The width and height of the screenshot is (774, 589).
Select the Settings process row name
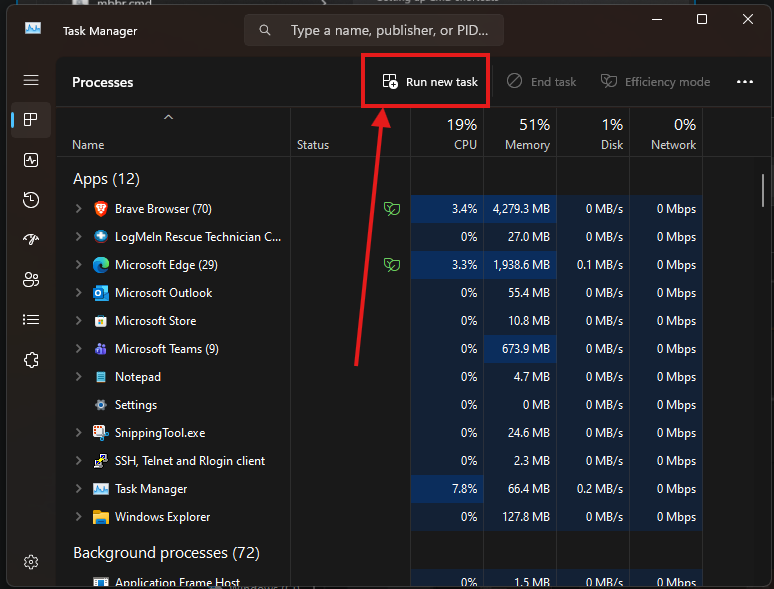click(136, 405)
